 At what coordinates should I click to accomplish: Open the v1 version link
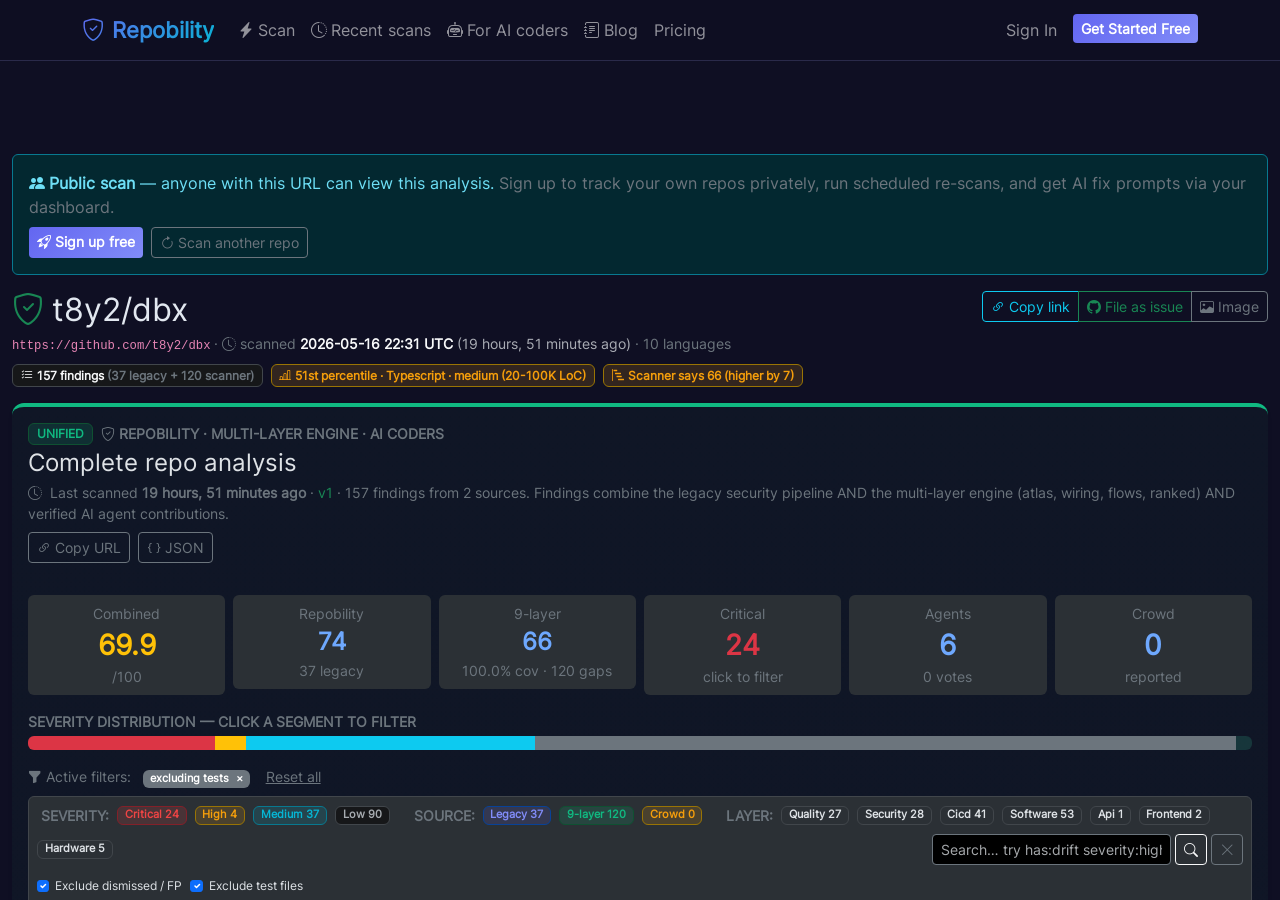coord(325,493)
